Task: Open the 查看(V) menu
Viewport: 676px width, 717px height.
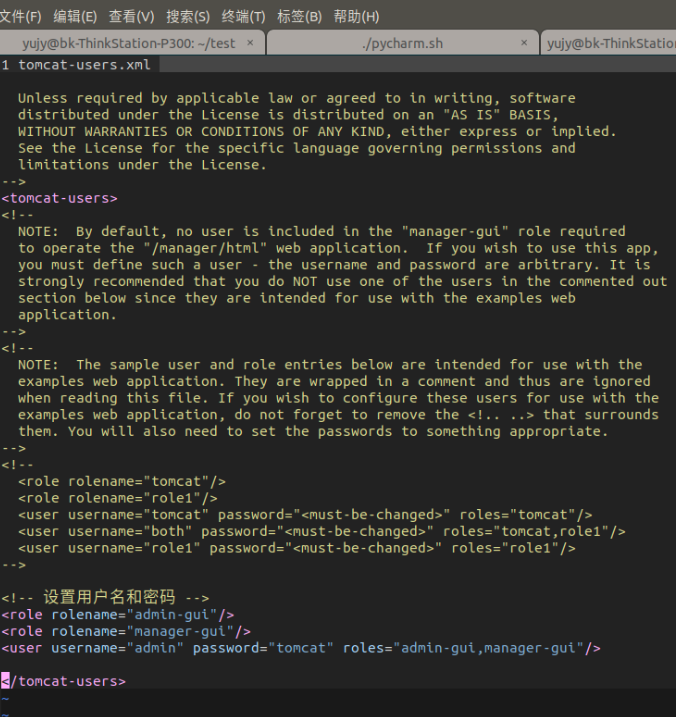Action: click(131, 16)
